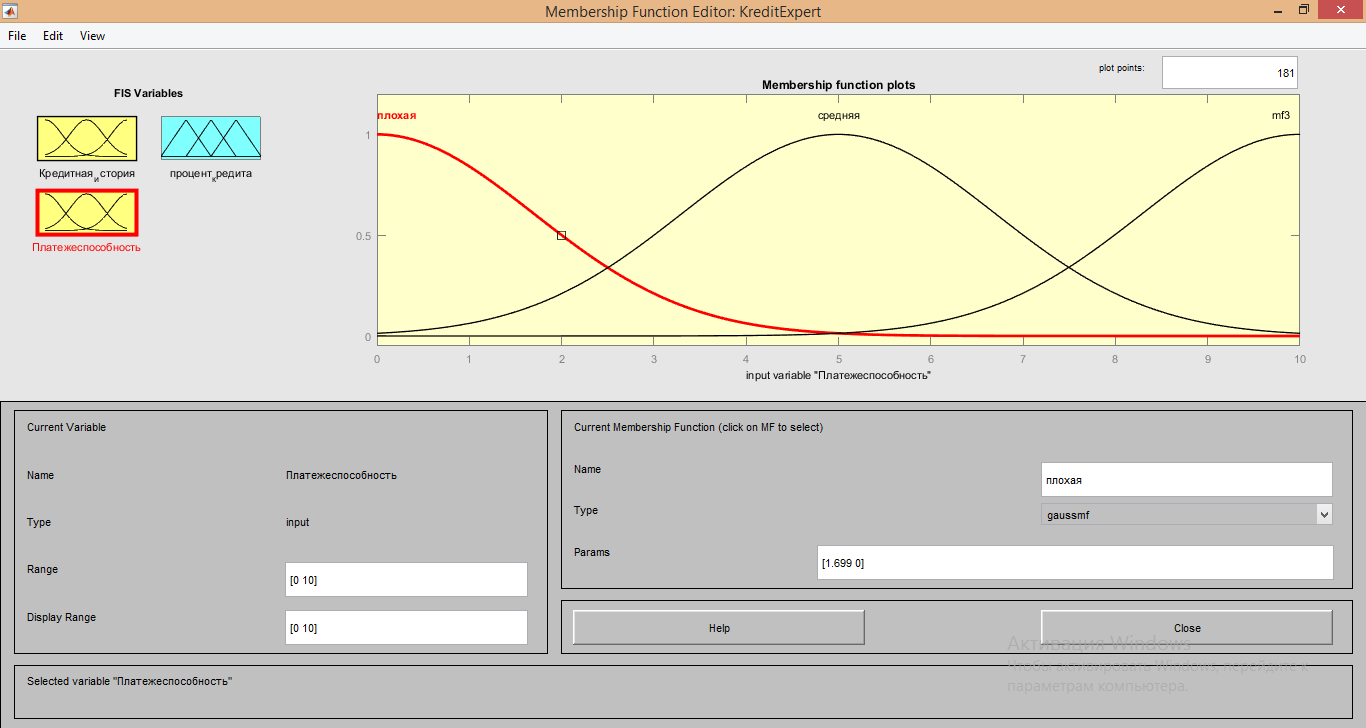Click the input variable axis label
The height and width of the screenshot is (728, 1366).
click(838, 375)
